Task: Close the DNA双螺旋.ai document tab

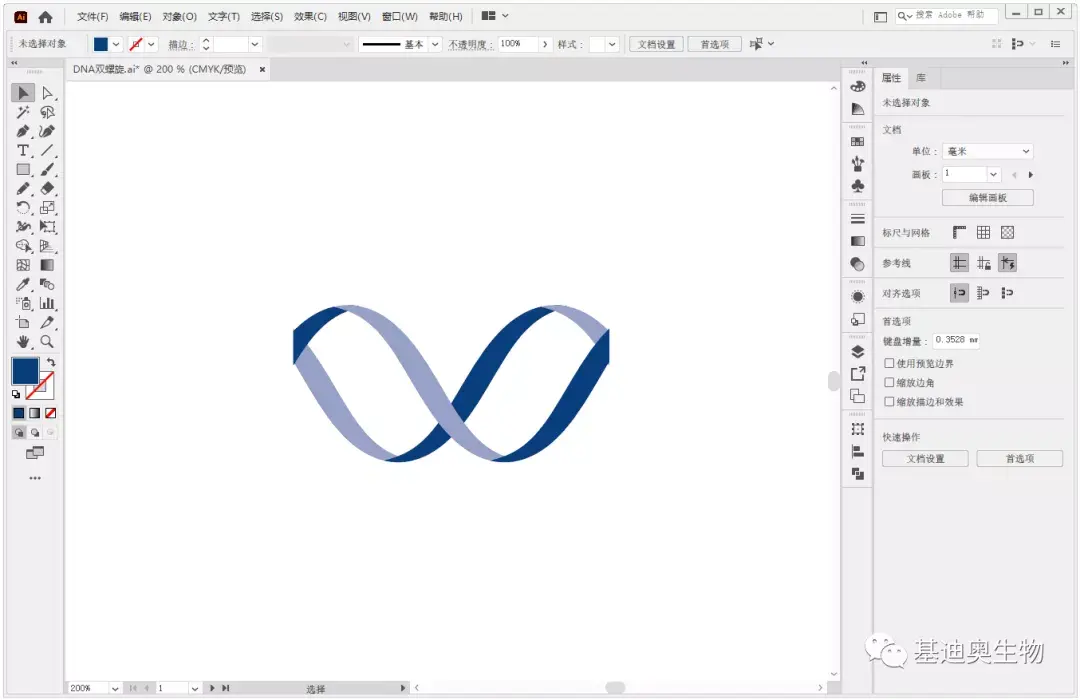Action: (262, 70)
